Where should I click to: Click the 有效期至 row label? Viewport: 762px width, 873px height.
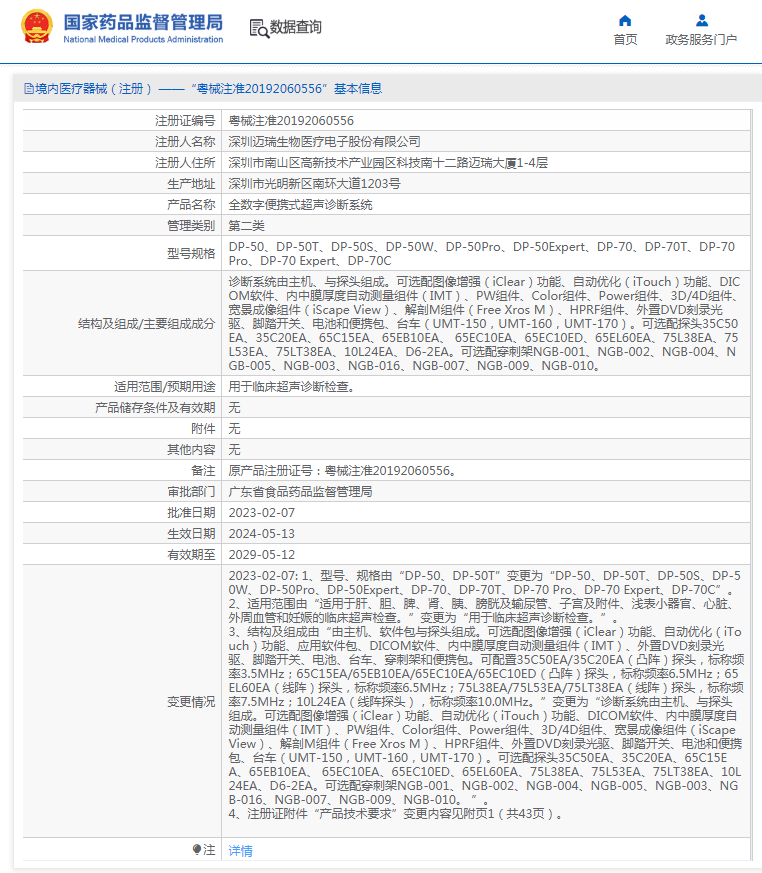click(191, 555)
